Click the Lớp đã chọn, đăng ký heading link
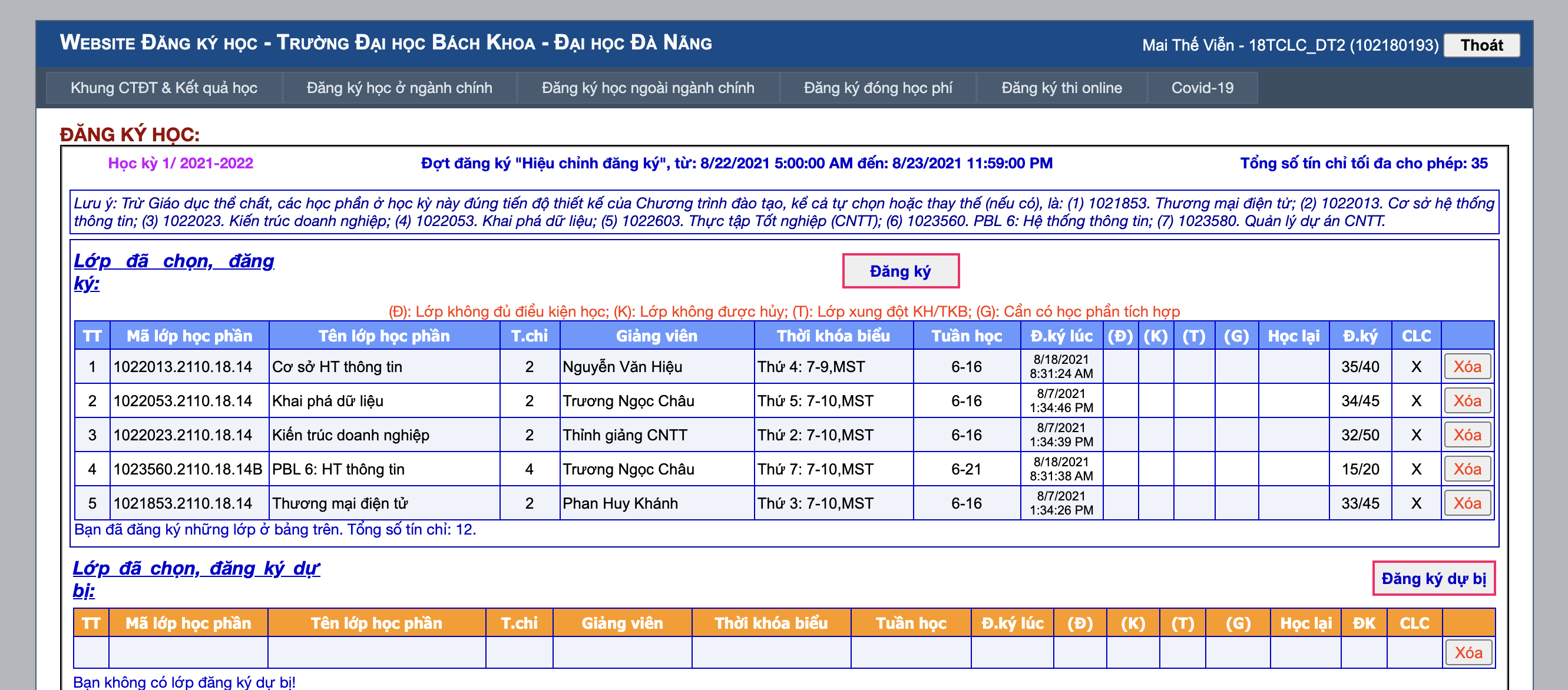The width and height of the screenshot is (1568, 690). pyautogui.click(x=174, y=271)
